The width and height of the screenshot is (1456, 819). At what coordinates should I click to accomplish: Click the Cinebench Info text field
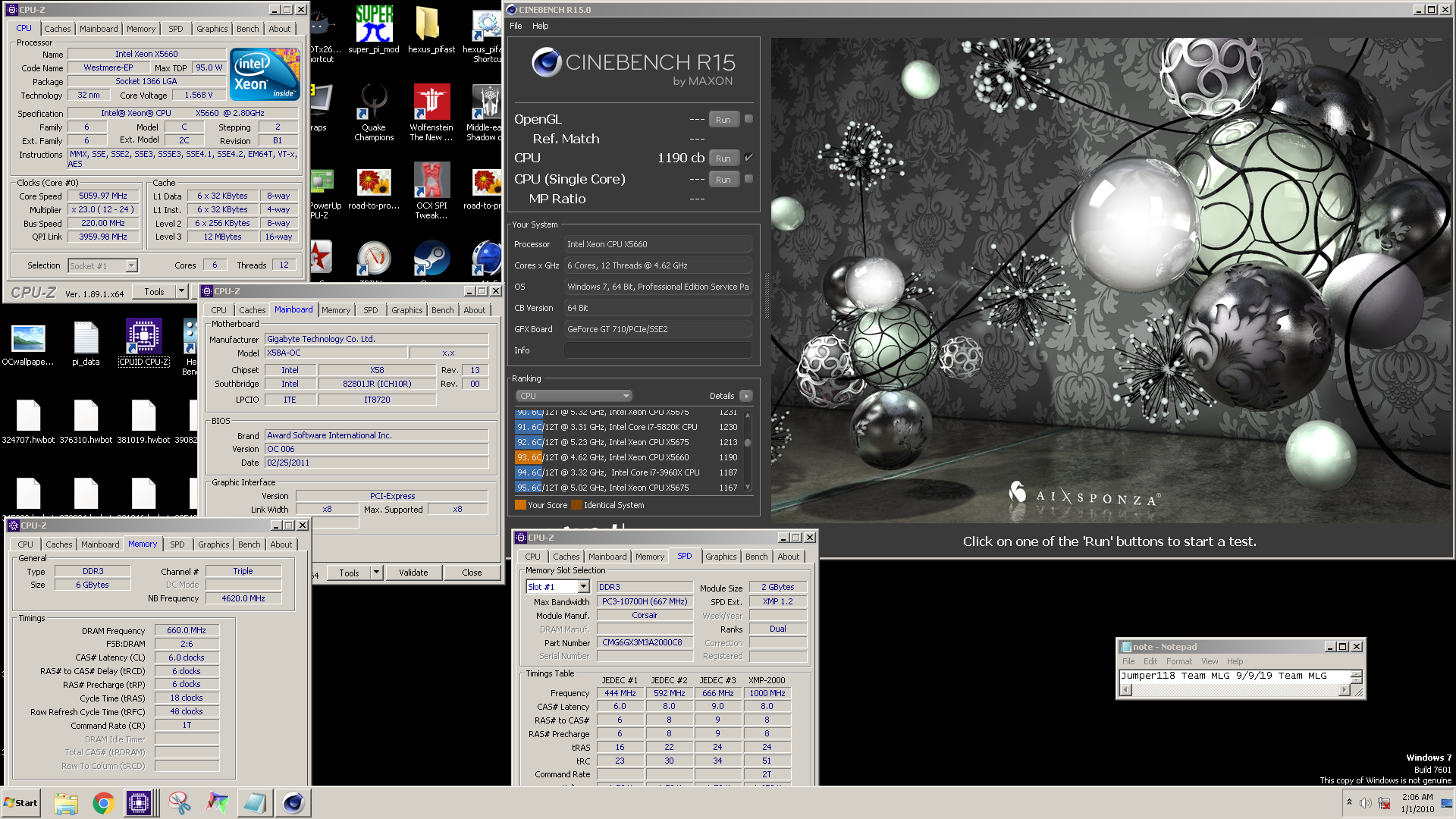point(657,350)
